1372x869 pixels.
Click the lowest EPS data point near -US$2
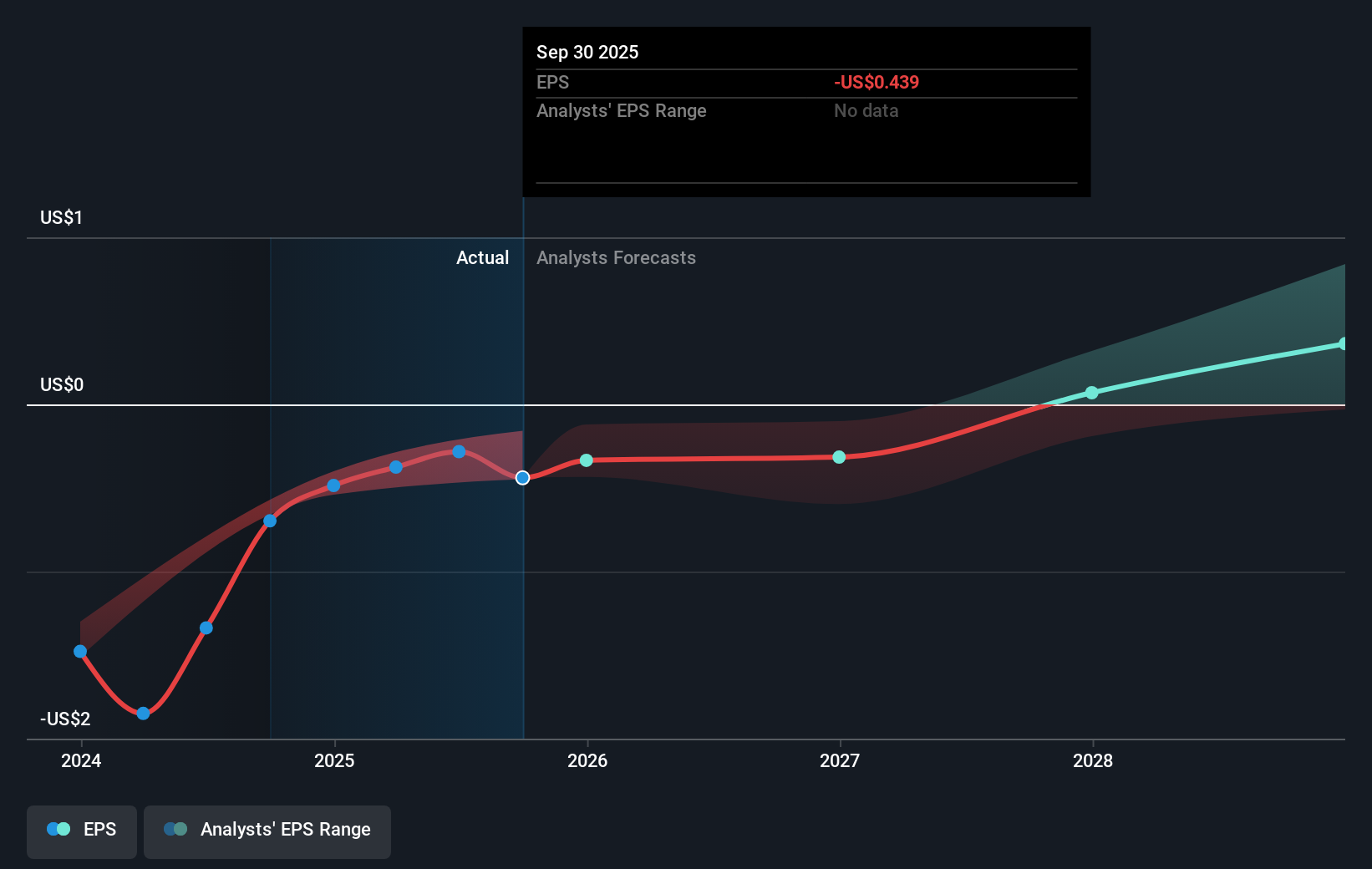[x=143, y=713]
